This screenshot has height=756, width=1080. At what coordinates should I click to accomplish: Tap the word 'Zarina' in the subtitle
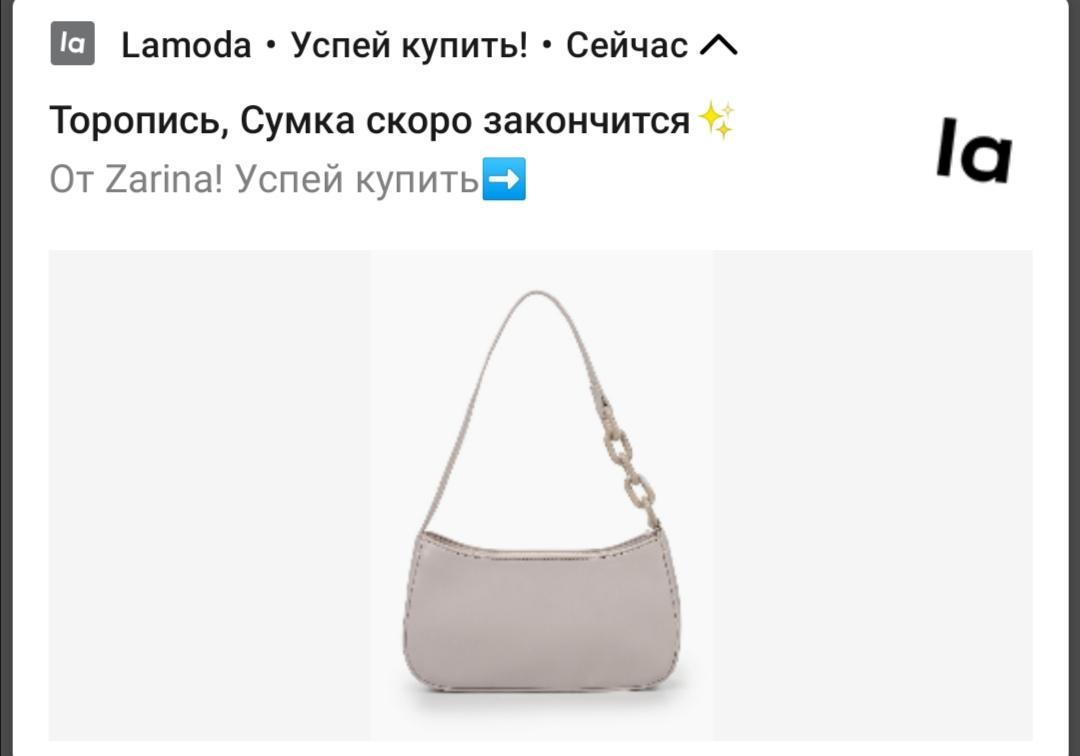tap(164, 180)
